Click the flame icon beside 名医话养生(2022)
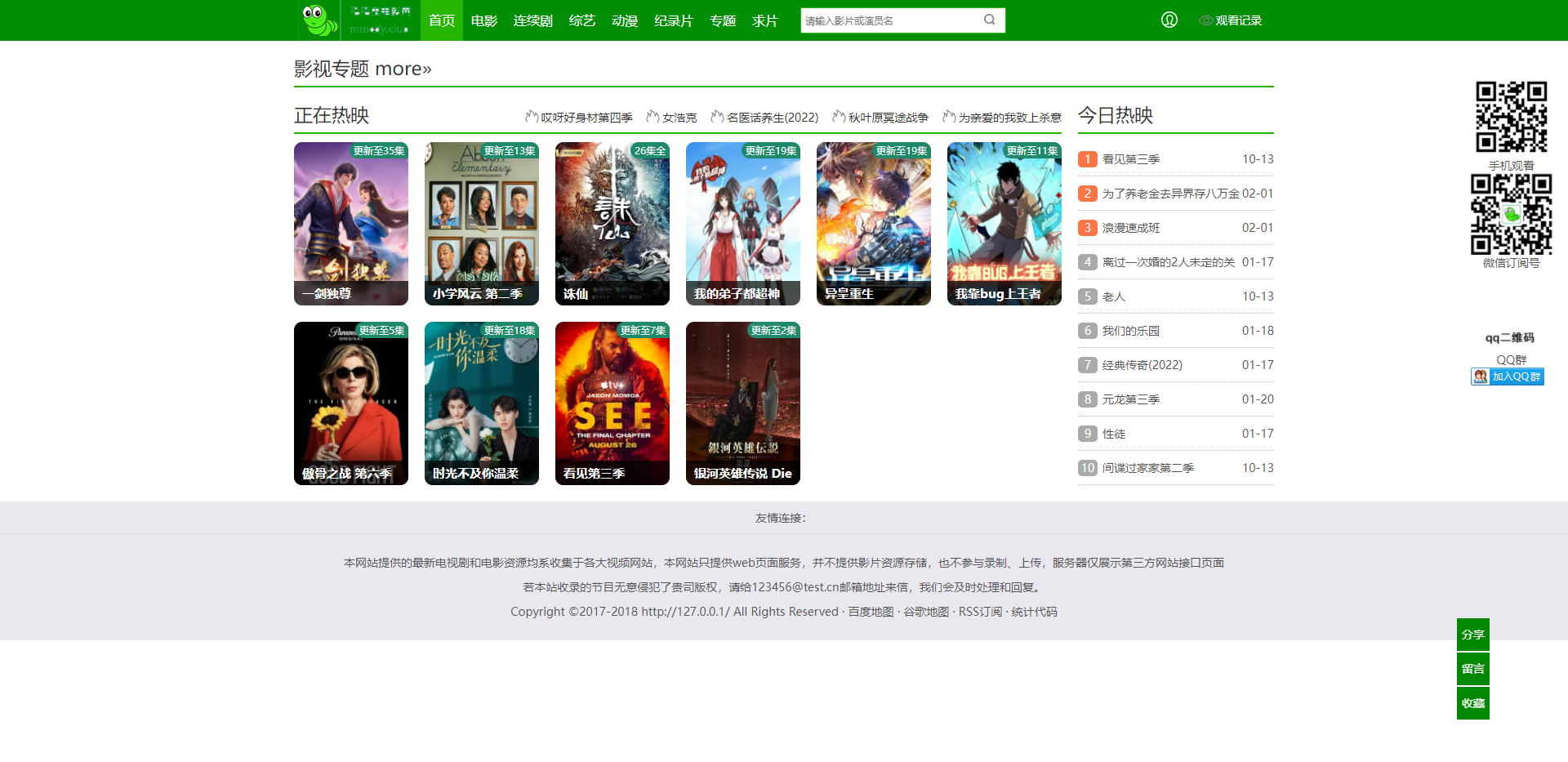 717,117
